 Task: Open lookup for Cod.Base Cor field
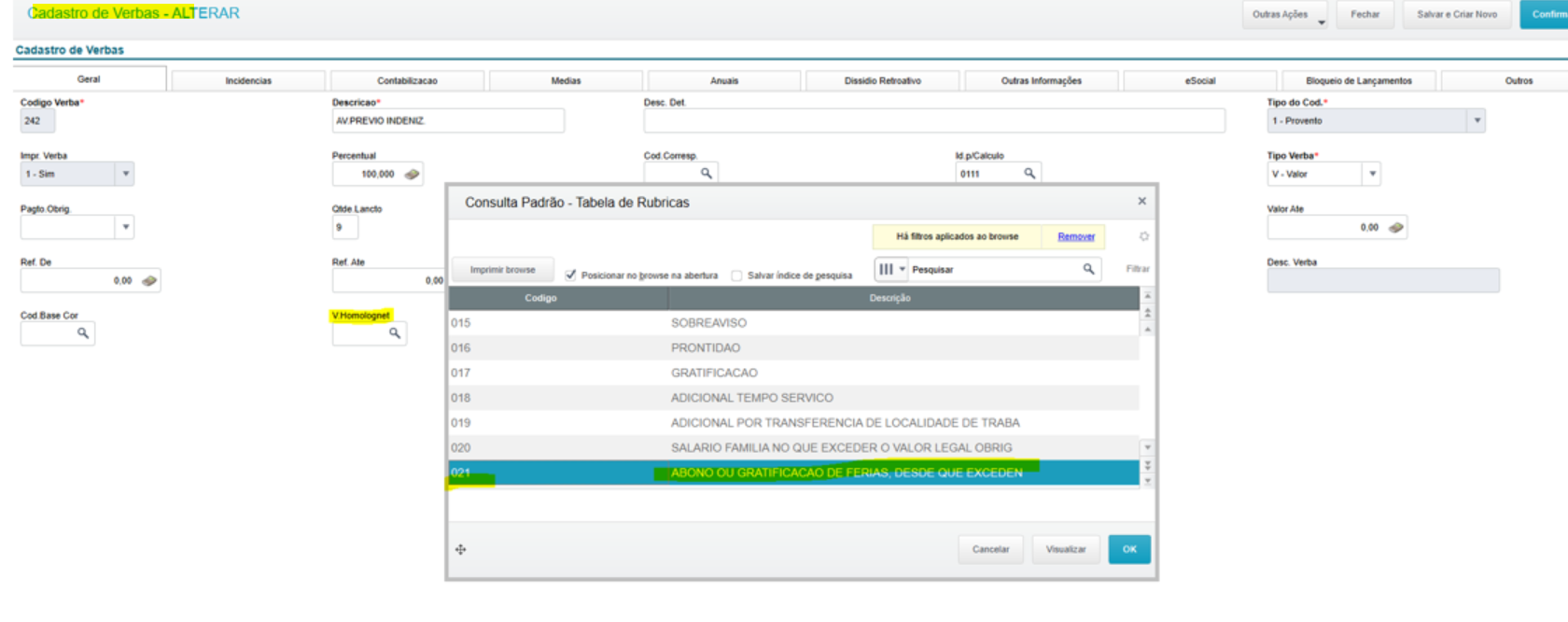pyautogui.click(x=83, y=332)
